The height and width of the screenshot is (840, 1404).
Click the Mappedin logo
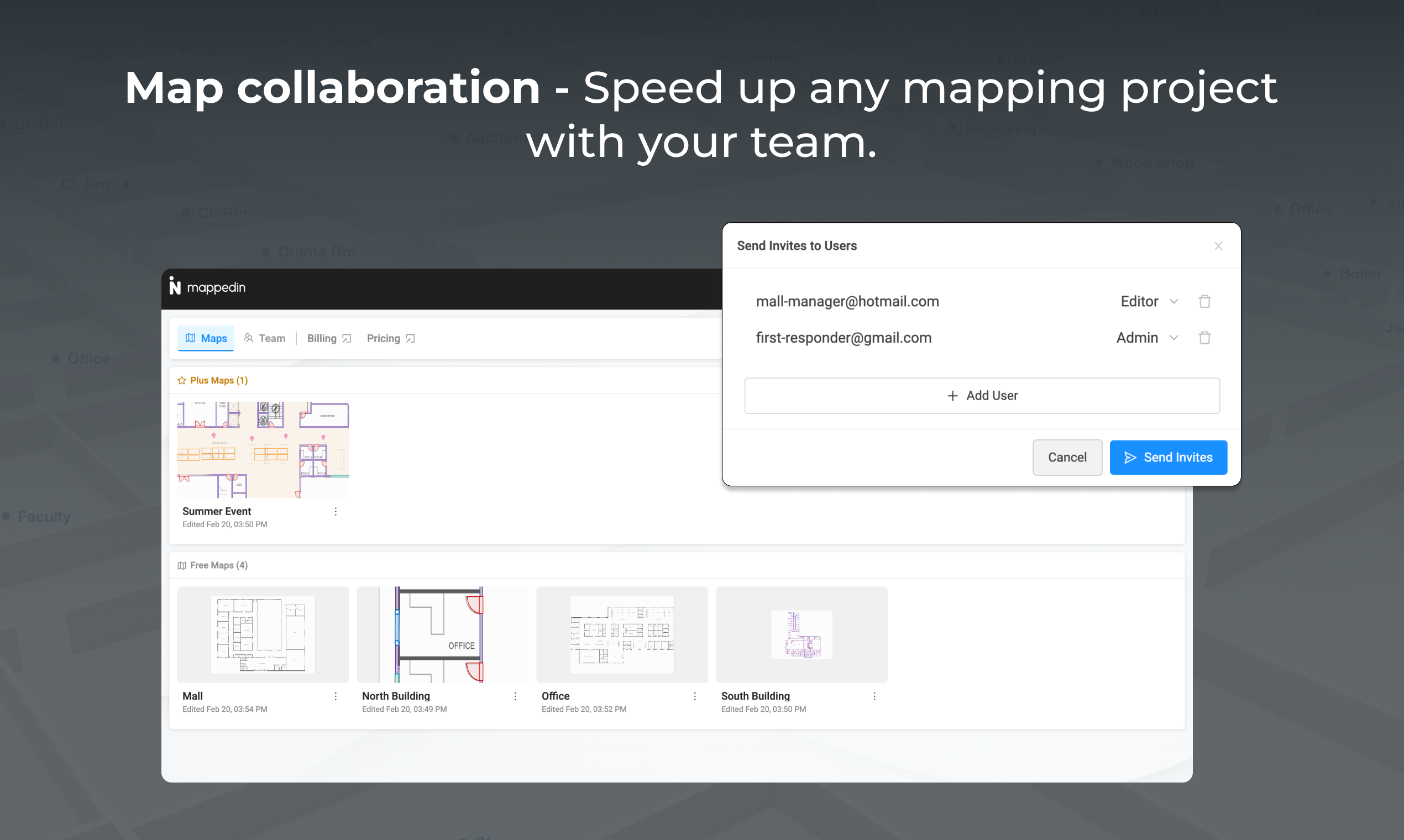coord(207,287)
